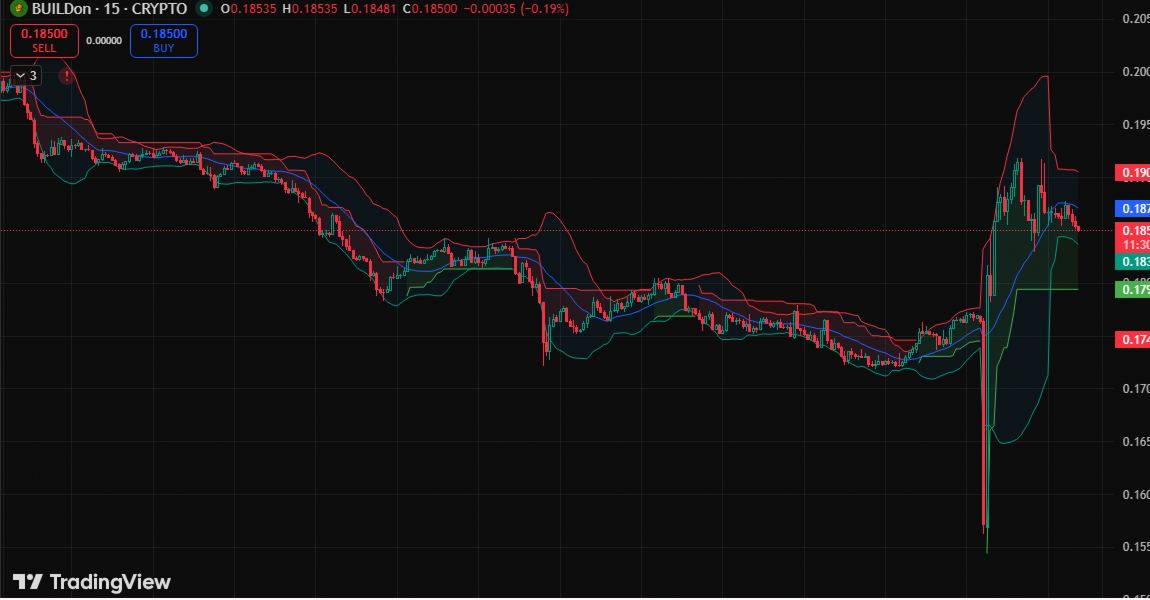Click the BUILDon coin logo icon
Image resolution: width=1150 pixels, height=600 pixels.
18,9
